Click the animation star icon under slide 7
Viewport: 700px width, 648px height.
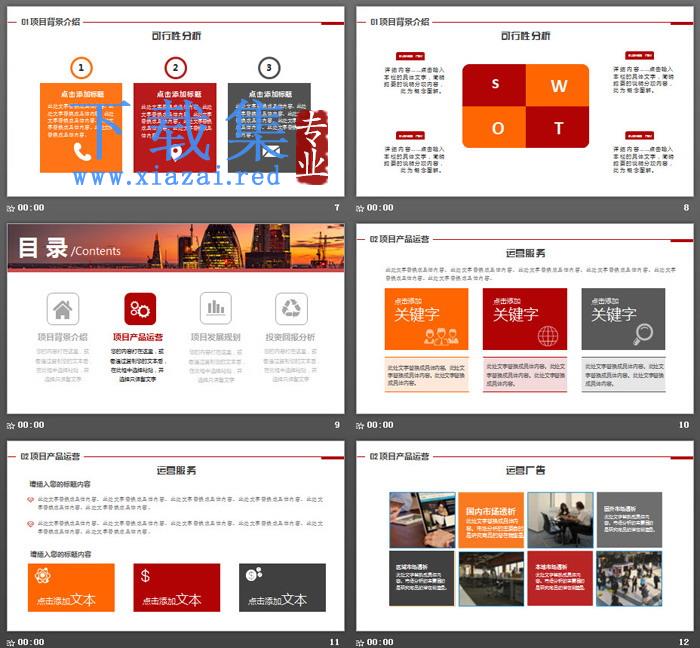tap(11, 208)
